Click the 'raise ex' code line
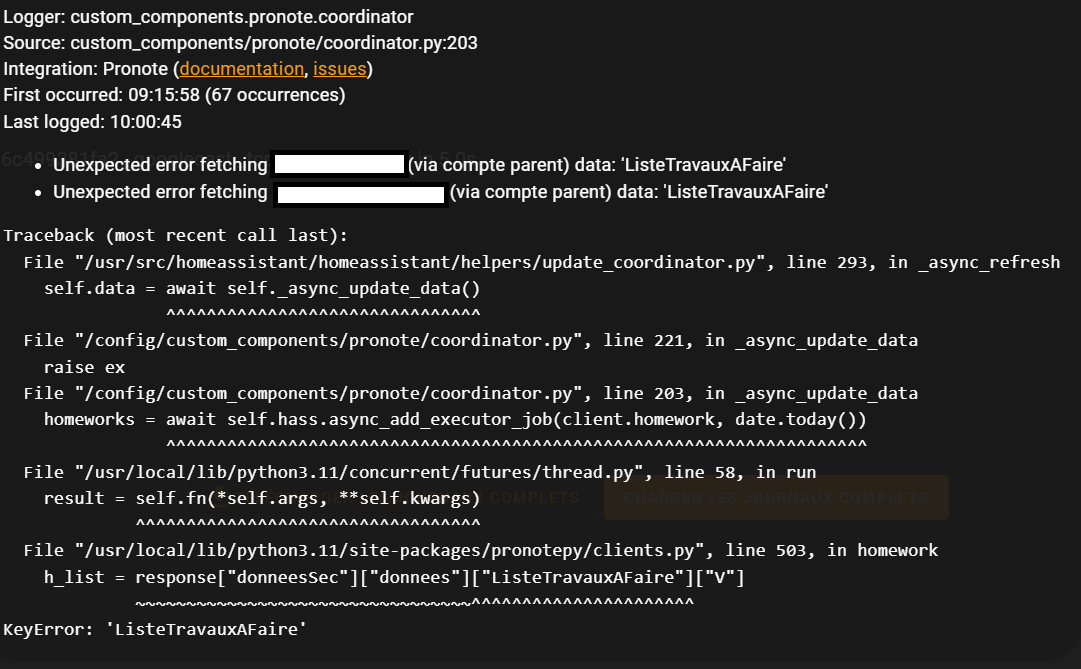 point(84,367)
